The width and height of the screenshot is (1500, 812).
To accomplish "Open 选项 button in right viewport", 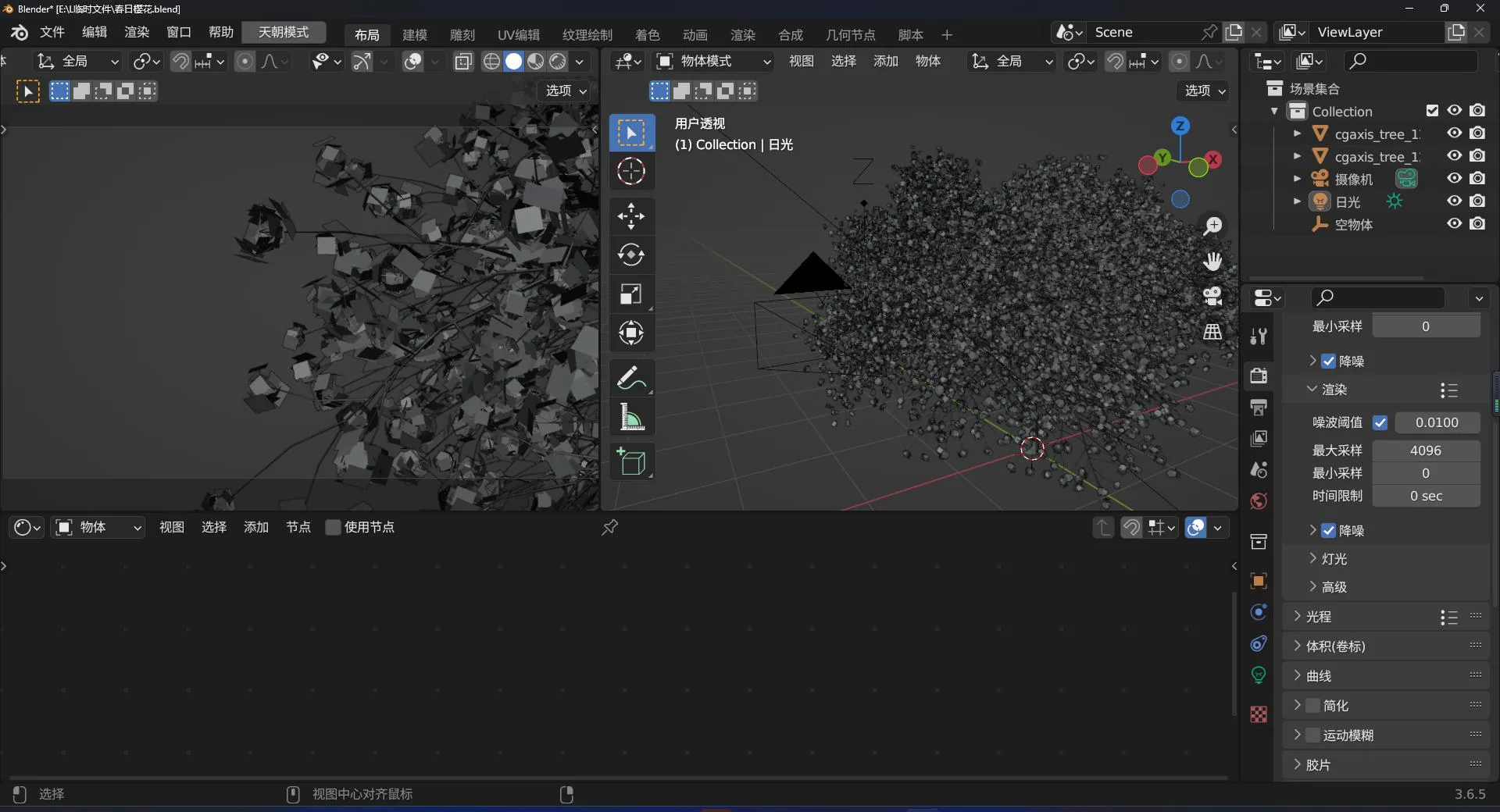I will pyautogui.click(x=1204, y=91).
